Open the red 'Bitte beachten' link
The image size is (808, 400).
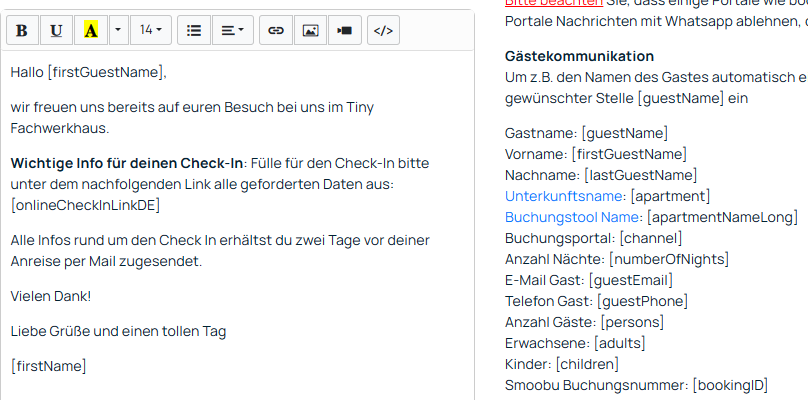coord(553,3)
